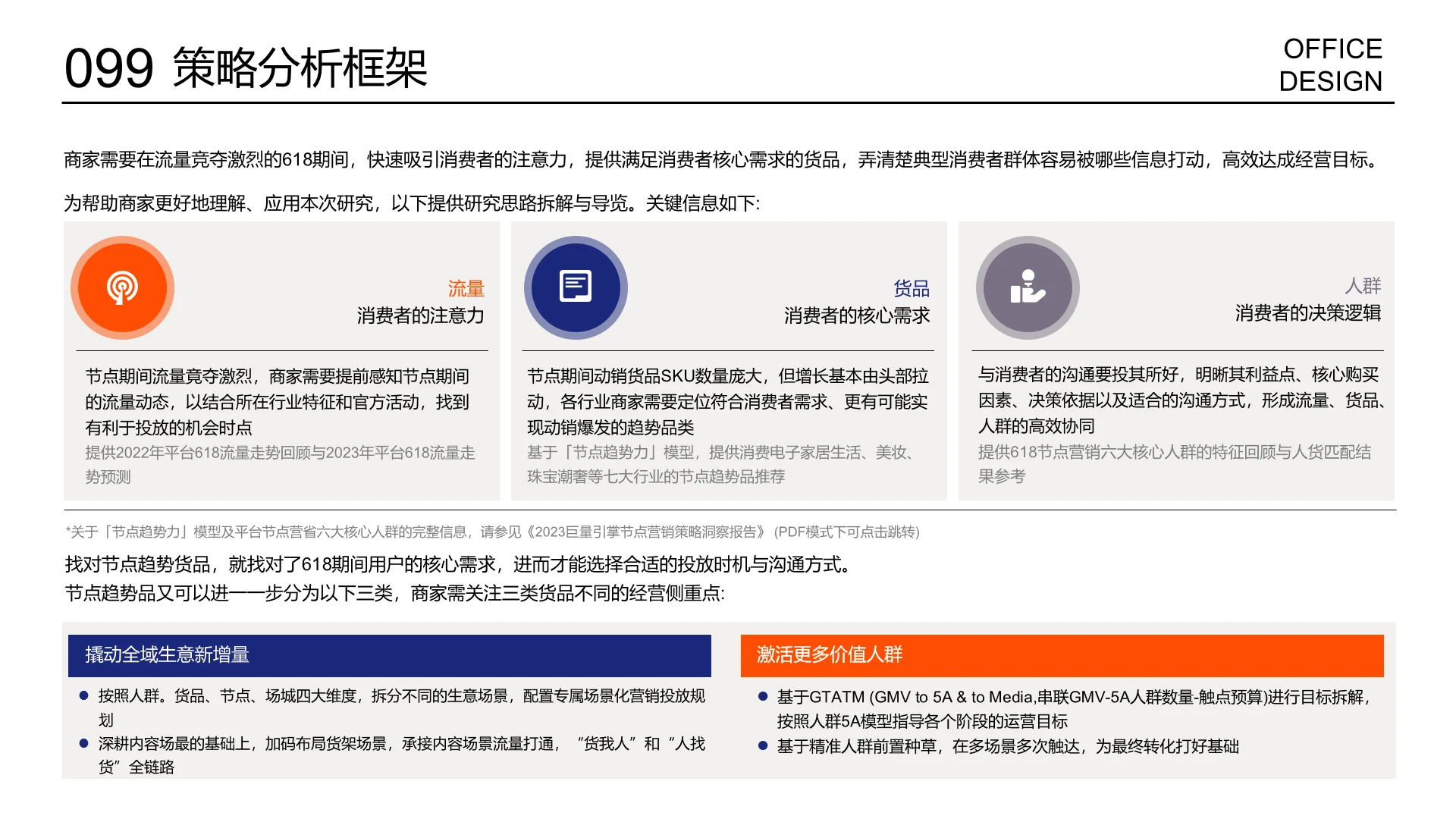Click the slide title 策略分析框架
1456x819 pixels.
click(301, 67)
